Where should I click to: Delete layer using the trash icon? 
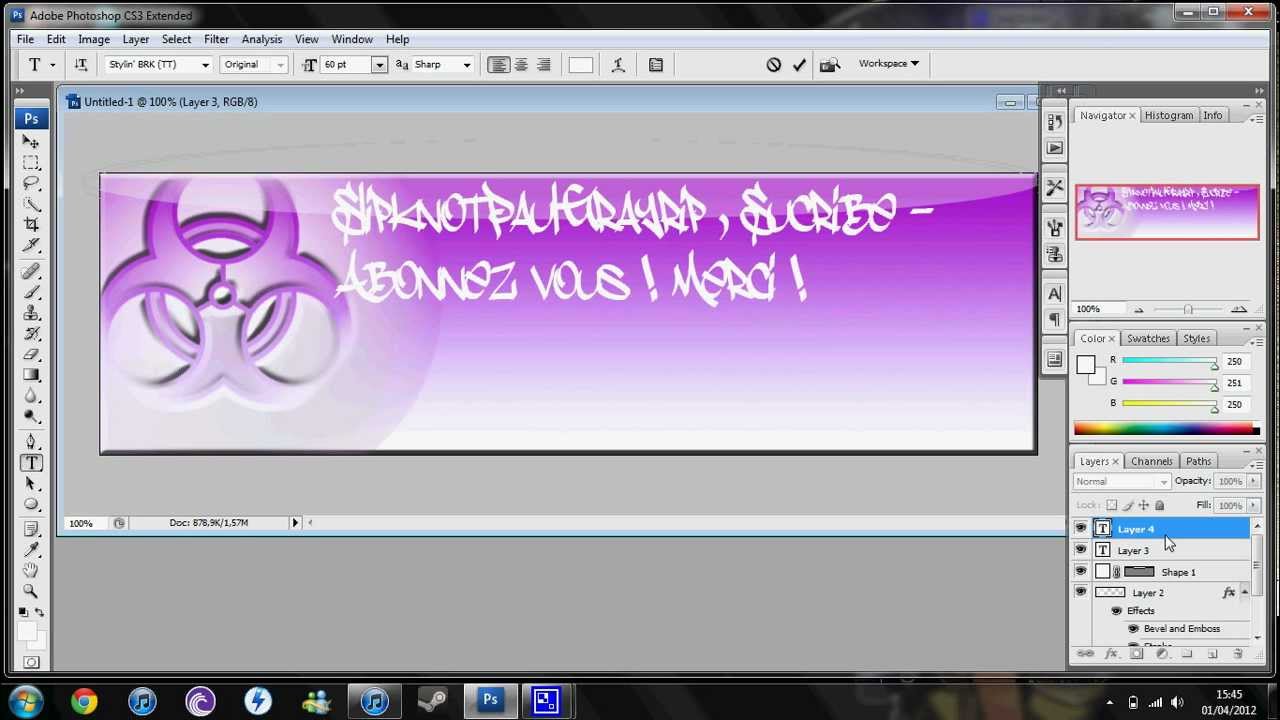pos(1238,654)
